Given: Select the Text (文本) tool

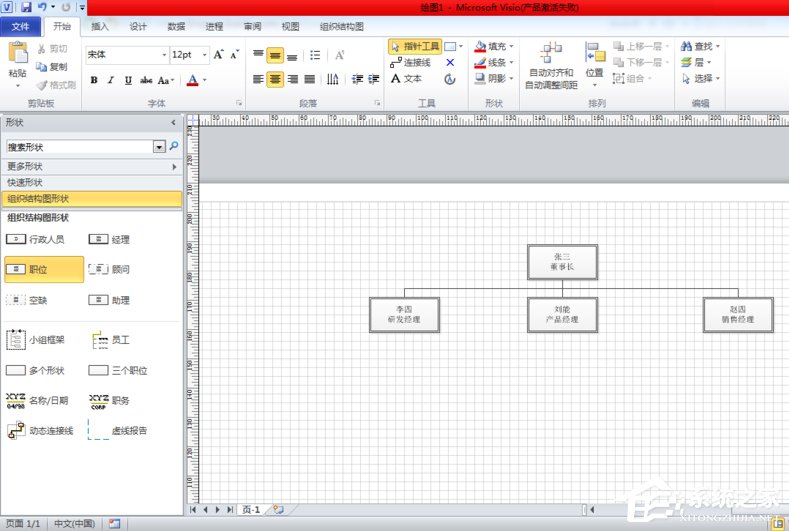Looking at the screenshot, I should 406,79.
